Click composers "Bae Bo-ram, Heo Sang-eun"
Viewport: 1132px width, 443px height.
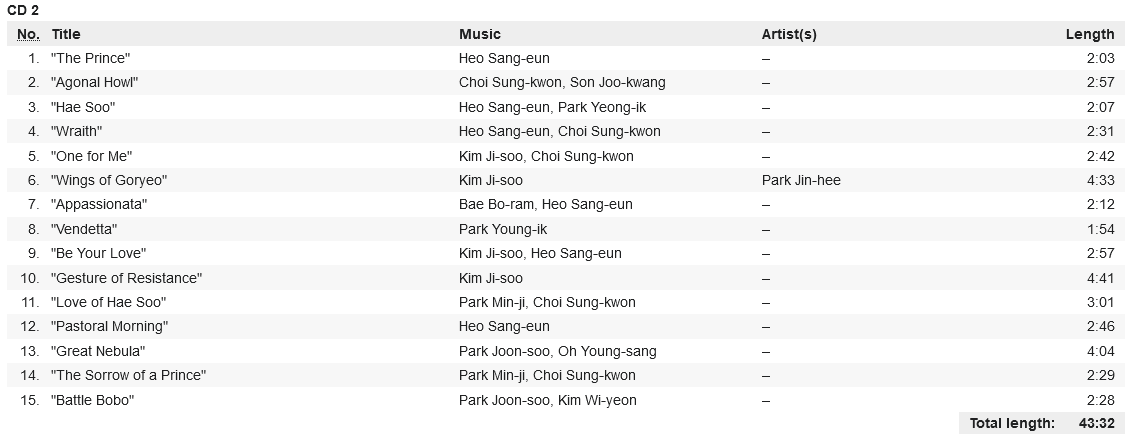[x=546, y=204]
